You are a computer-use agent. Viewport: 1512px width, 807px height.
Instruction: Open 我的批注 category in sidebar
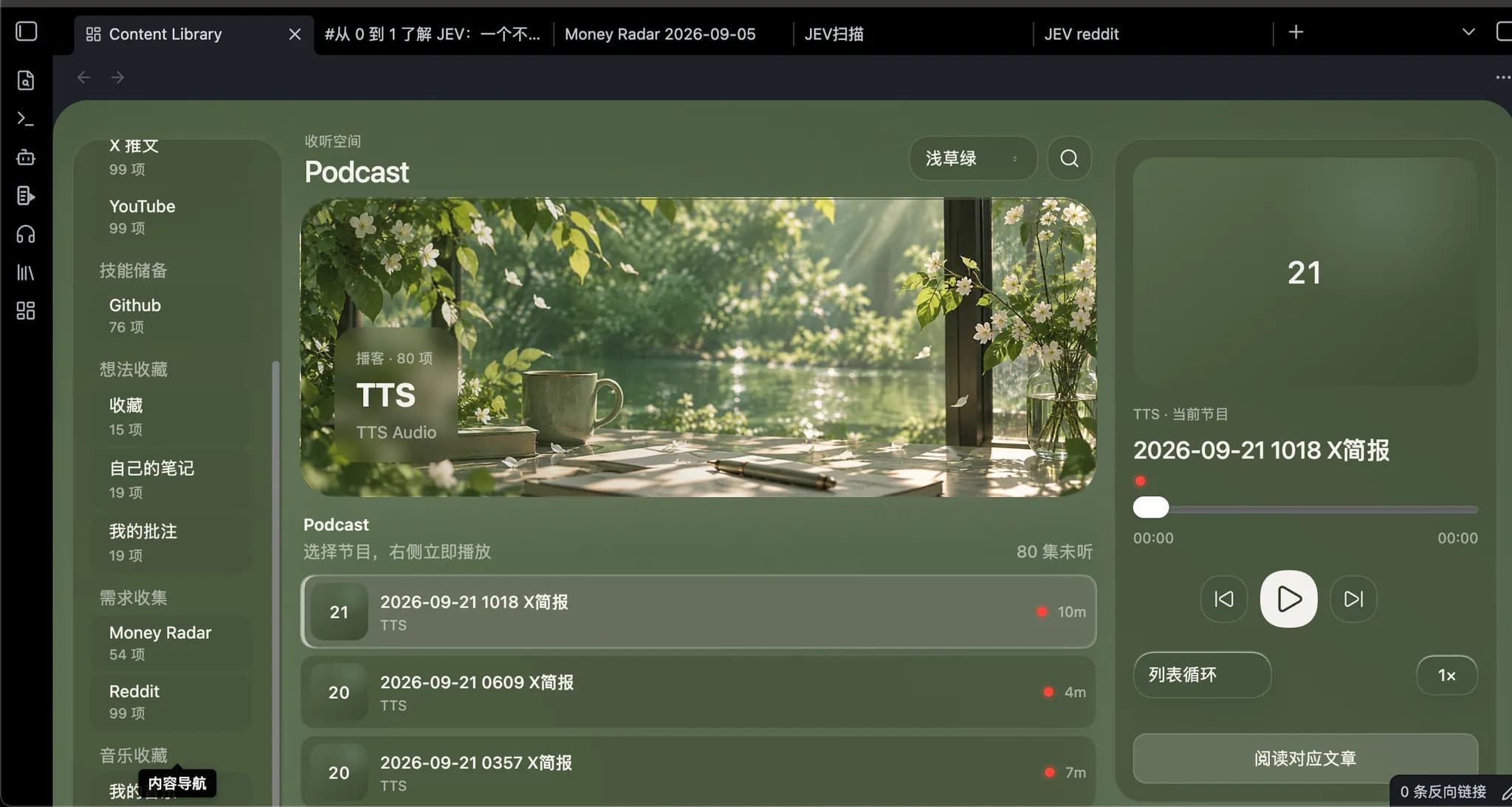click(x=171, y=542)
